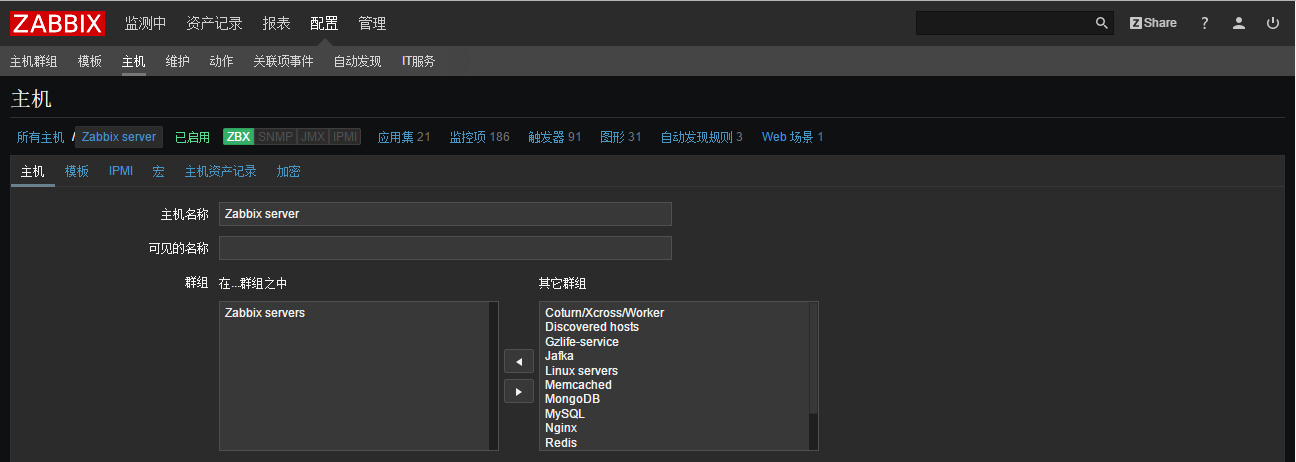
Task: Click the top search input field
Action: pyautogui.click(x=1003, y=23)
